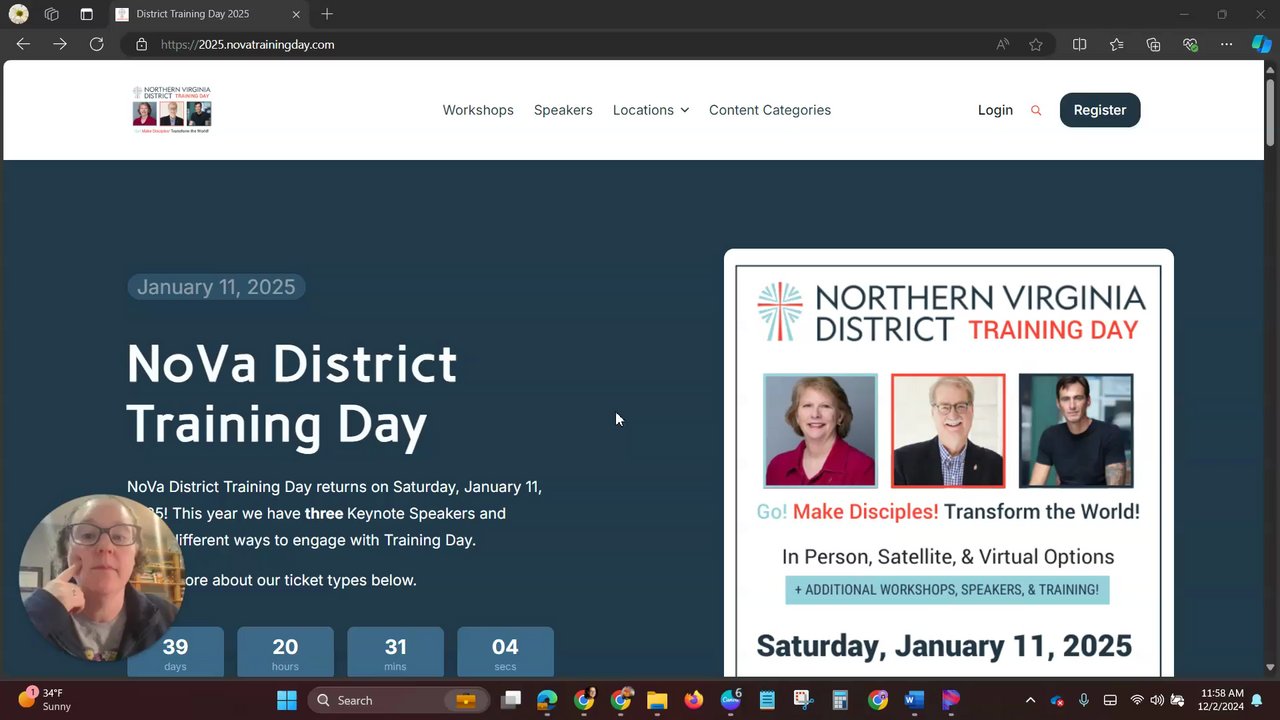
Task: Open Snipping Tool from the taskbar
Action: (803, 700)
